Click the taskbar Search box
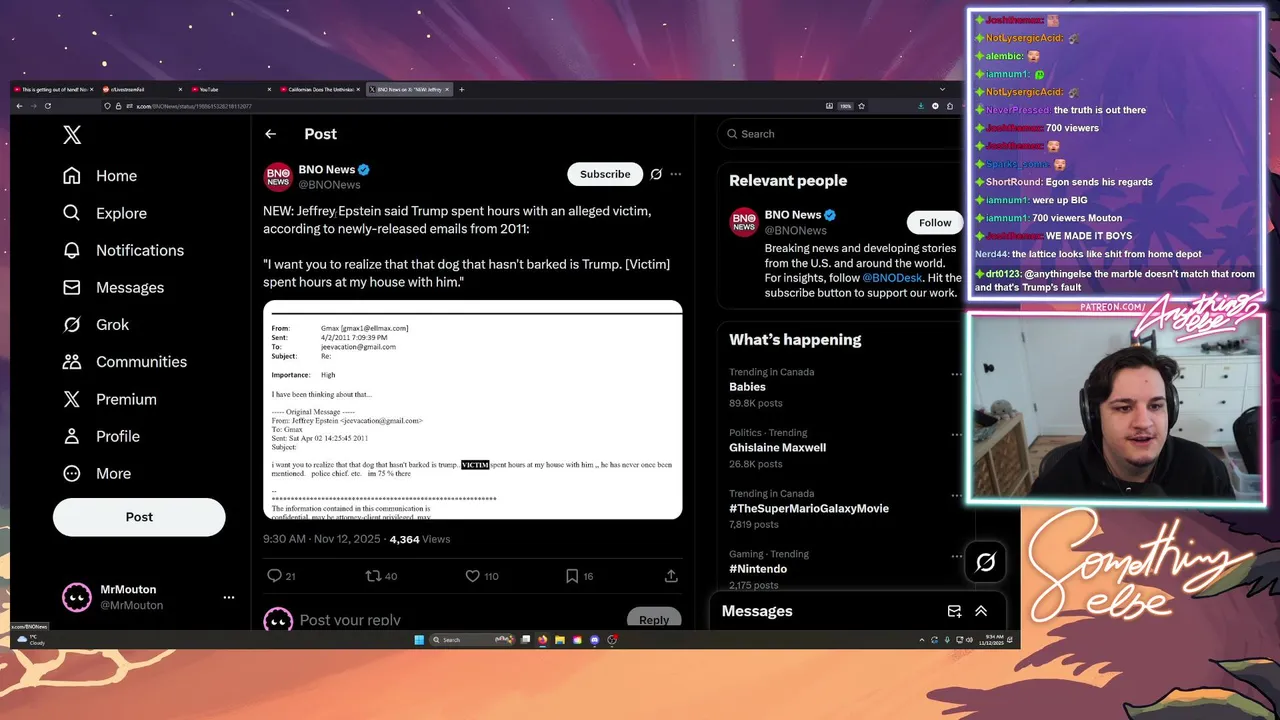This screenshot has width=1280, height=720. tap(473, 640)
